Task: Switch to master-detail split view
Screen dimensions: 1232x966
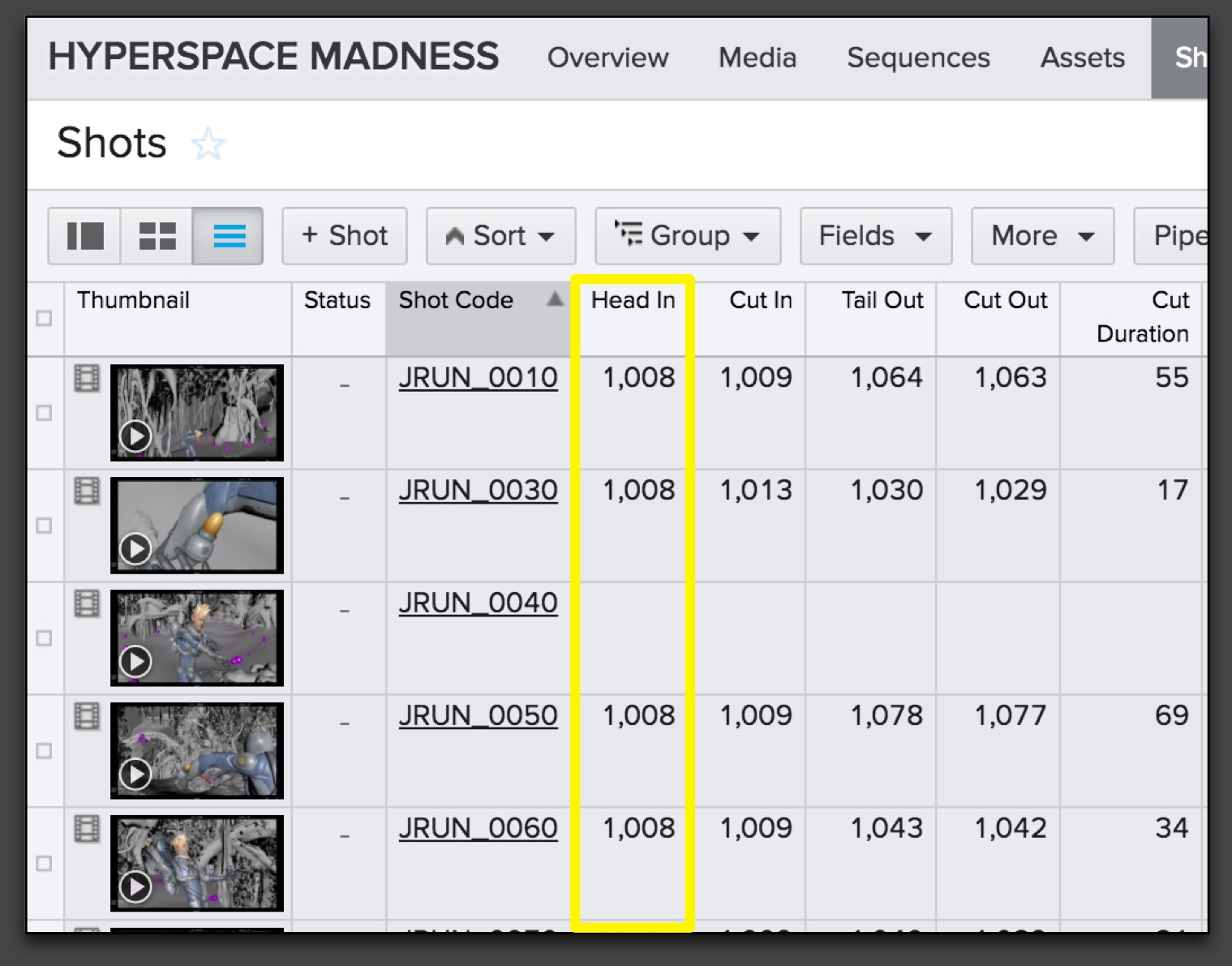Action: [84, 236]
